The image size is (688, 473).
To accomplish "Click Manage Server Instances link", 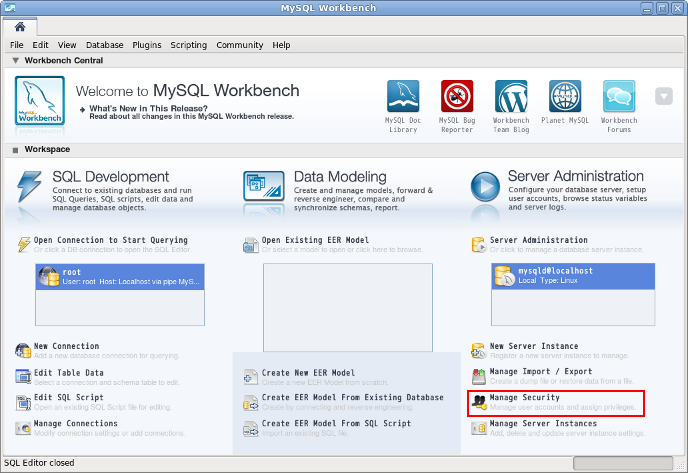I will coord(543,423).
